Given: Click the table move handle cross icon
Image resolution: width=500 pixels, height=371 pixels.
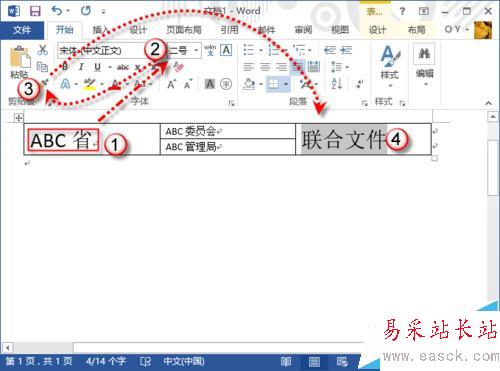Looking at the screenshot, I should tap(18, 118).
